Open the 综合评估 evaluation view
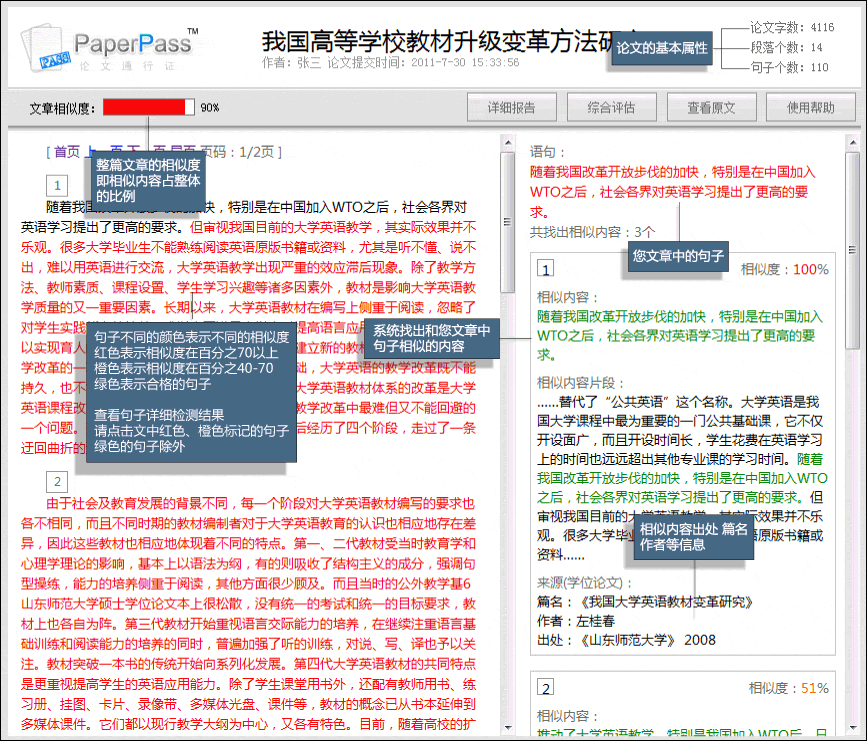Image resolution: width=867 pixels, height=741 pixels. tap(613, 107)
